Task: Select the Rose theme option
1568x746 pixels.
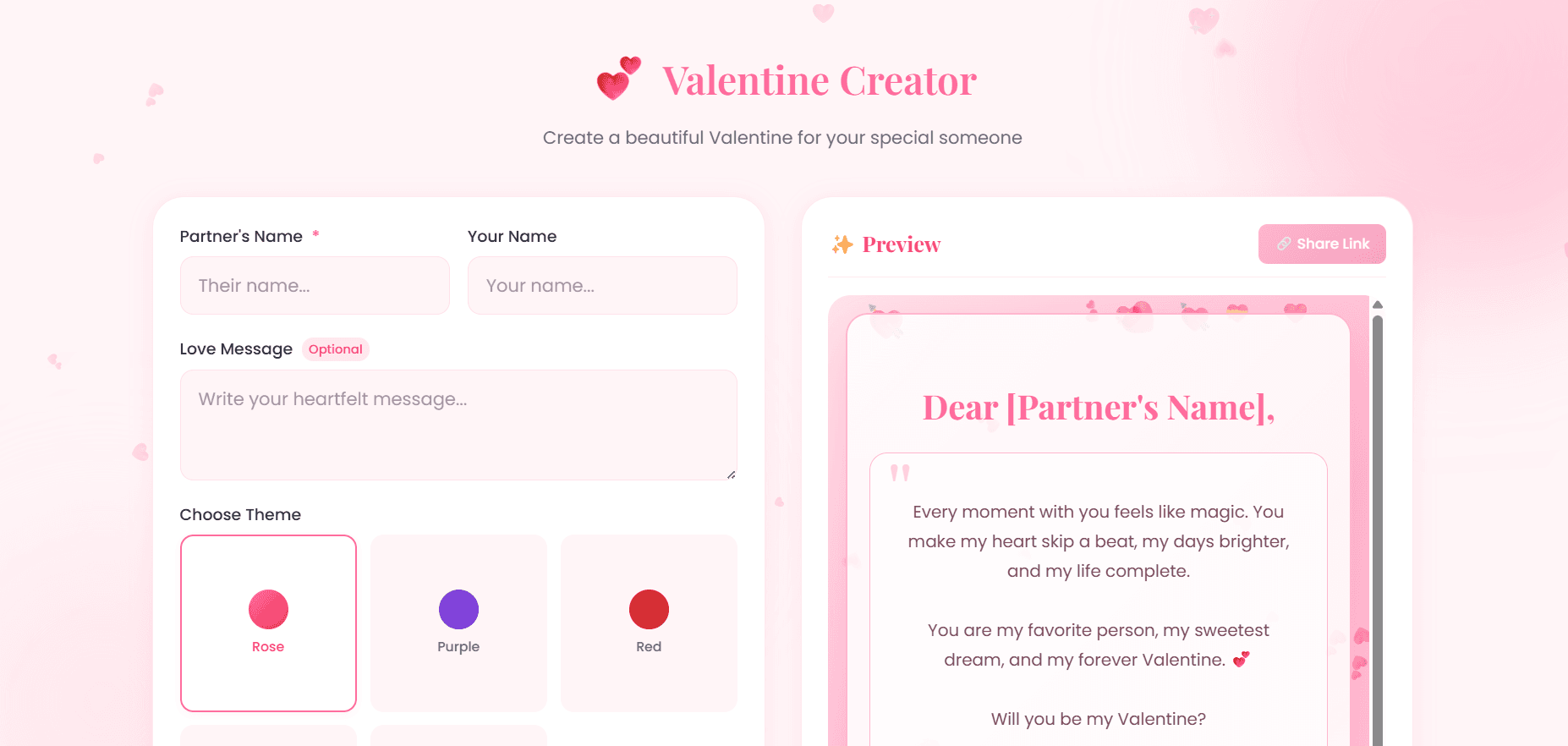Action: click(268, 623)
